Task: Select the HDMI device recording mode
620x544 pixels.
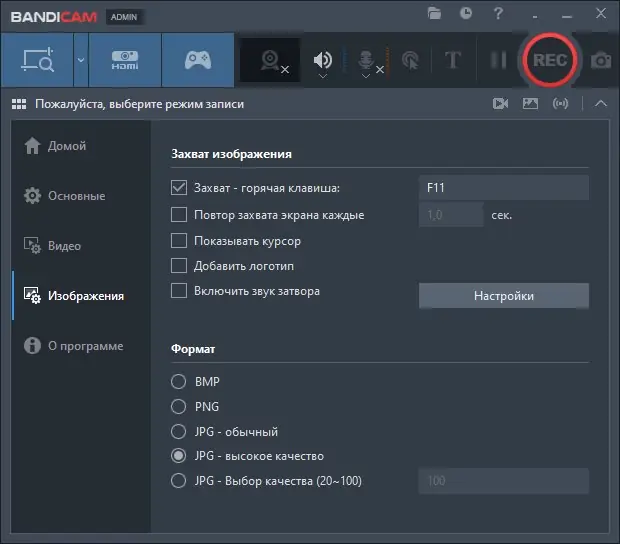Action: 125,60
